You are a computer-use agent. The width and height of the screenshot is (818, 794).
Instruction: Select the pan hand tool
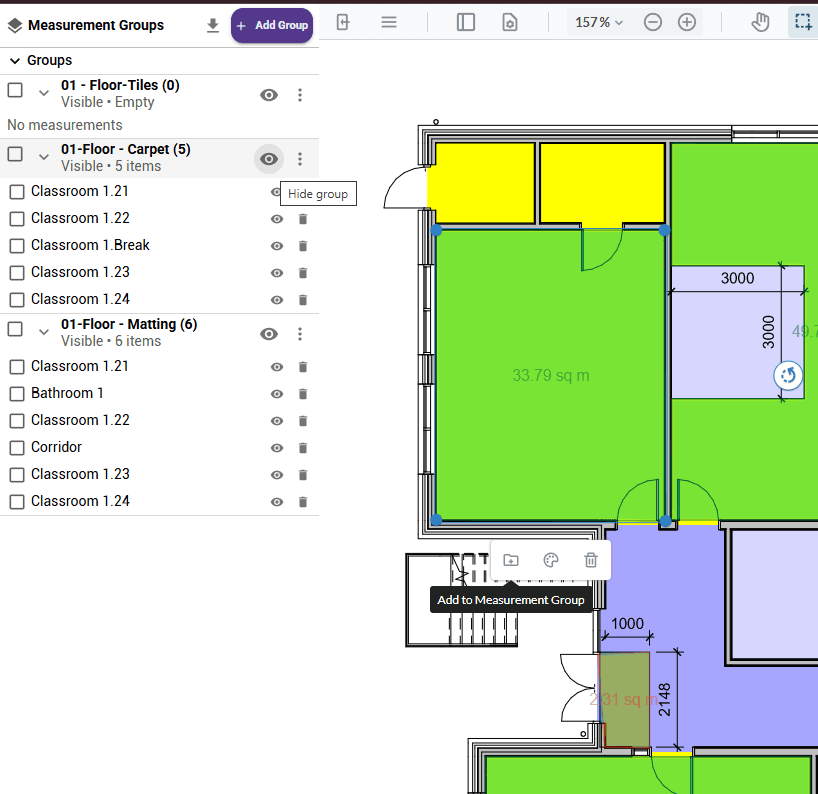click(x=760, y=22)
